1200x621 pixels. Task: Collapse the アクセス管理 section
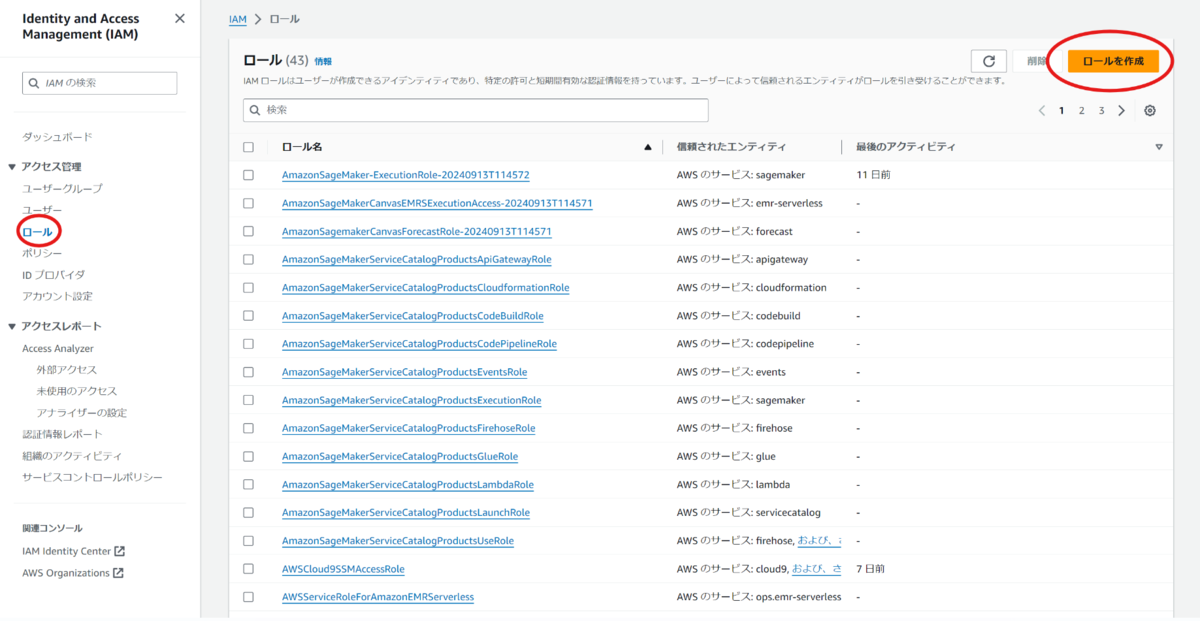pos(12,167)
